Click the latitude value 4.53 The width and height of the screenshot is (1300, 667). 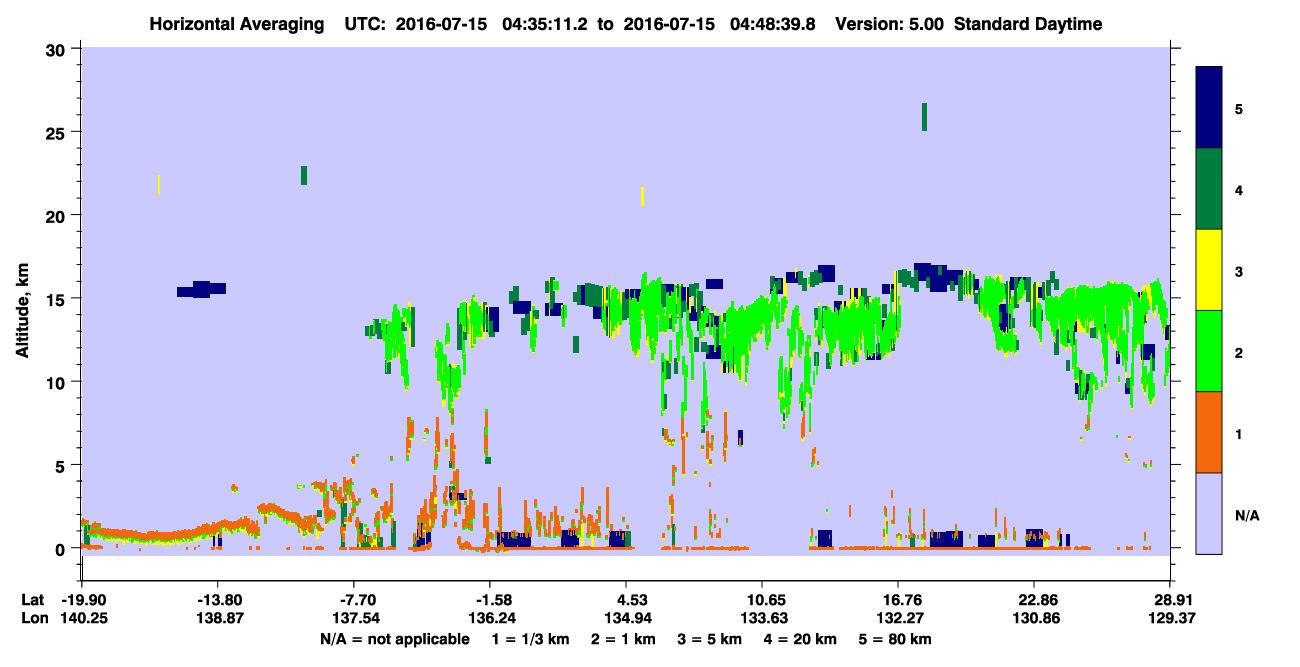625,600
